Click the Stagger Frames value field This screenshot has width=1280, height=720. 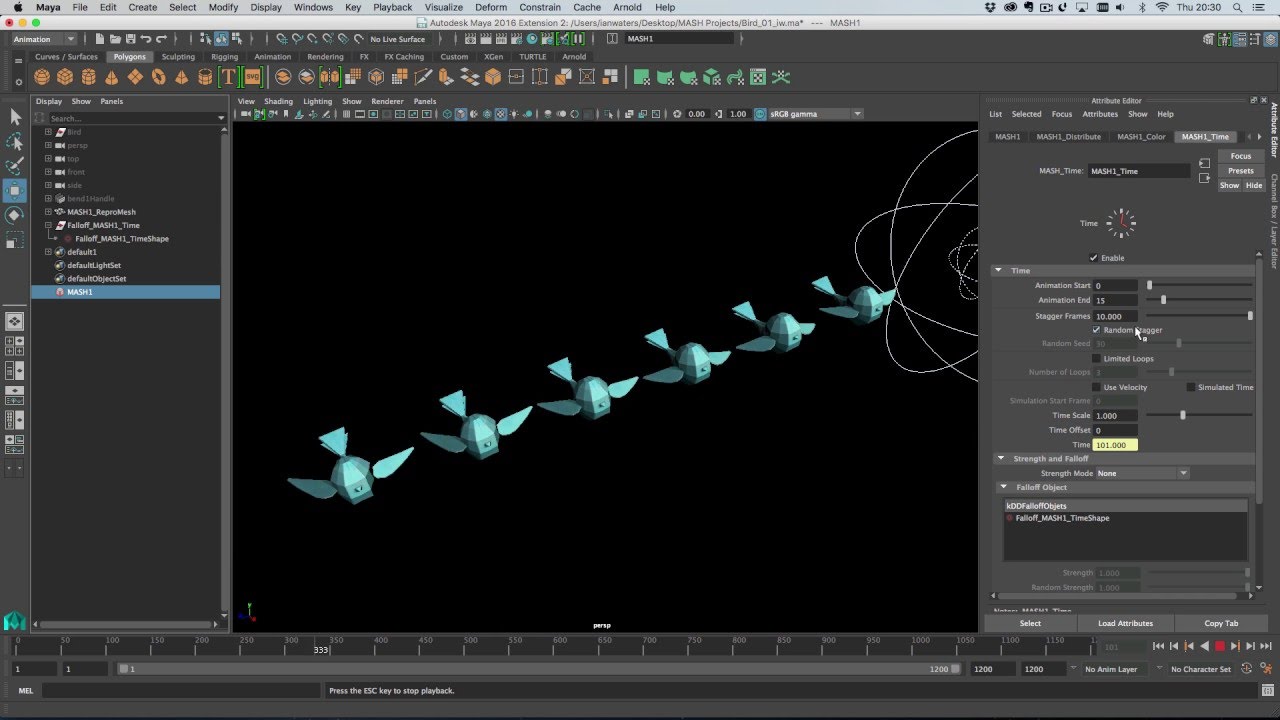[x=1115, y=316]
